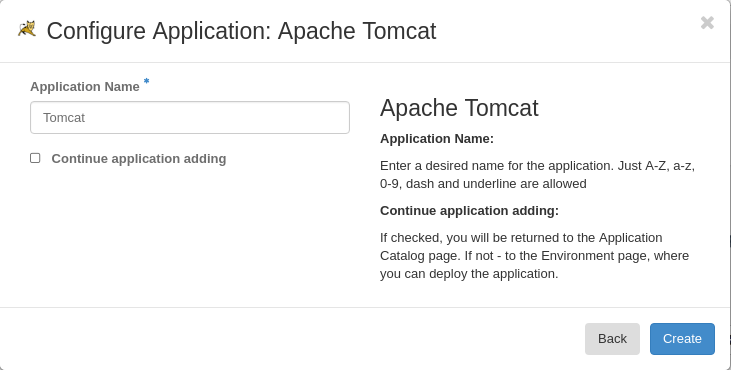The height and width of the screenshot is (370, 731).
Task: Click the Configure Application dialog title
Action: (x=241, y=31)
